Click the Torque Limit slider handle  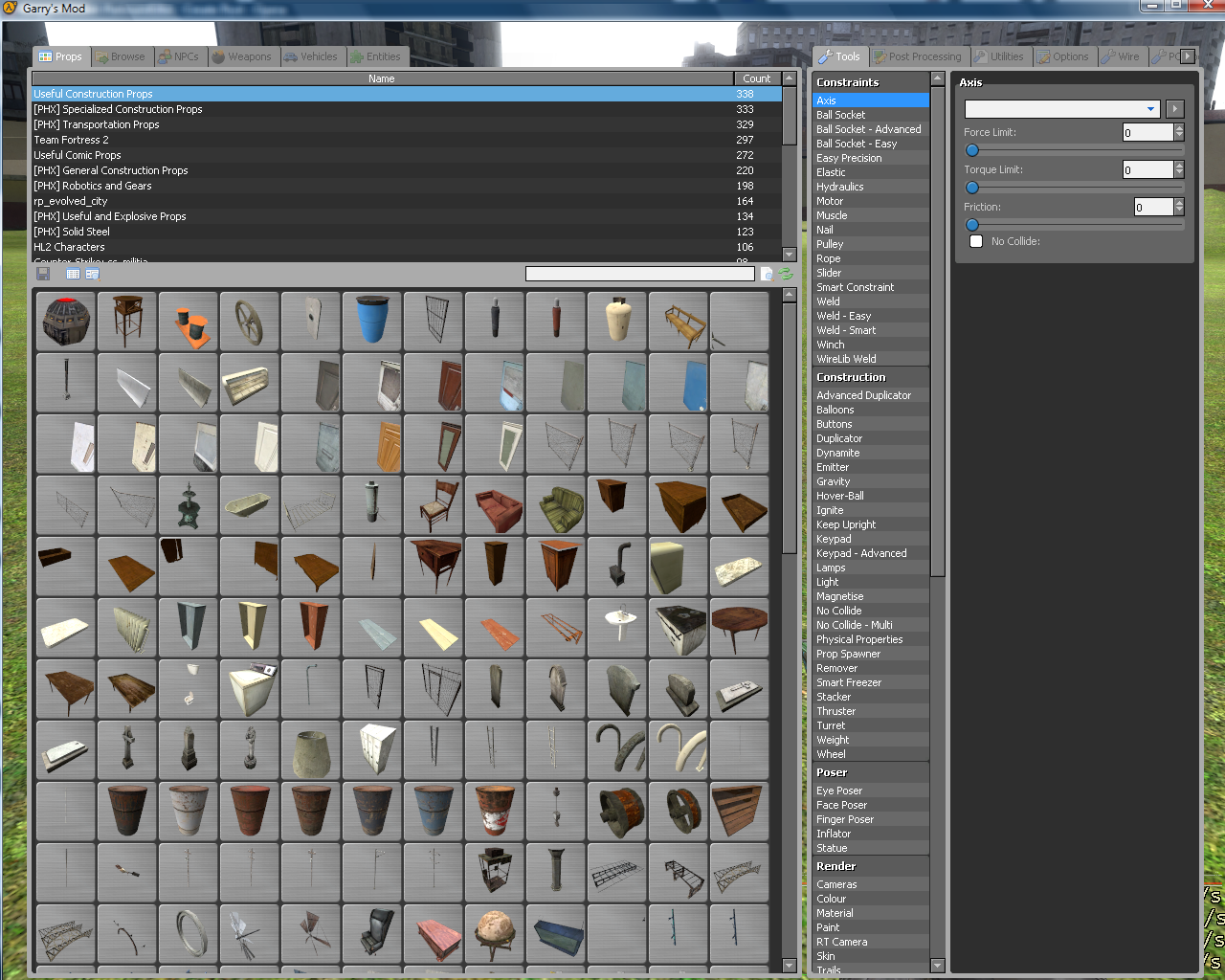click(972, 188)
